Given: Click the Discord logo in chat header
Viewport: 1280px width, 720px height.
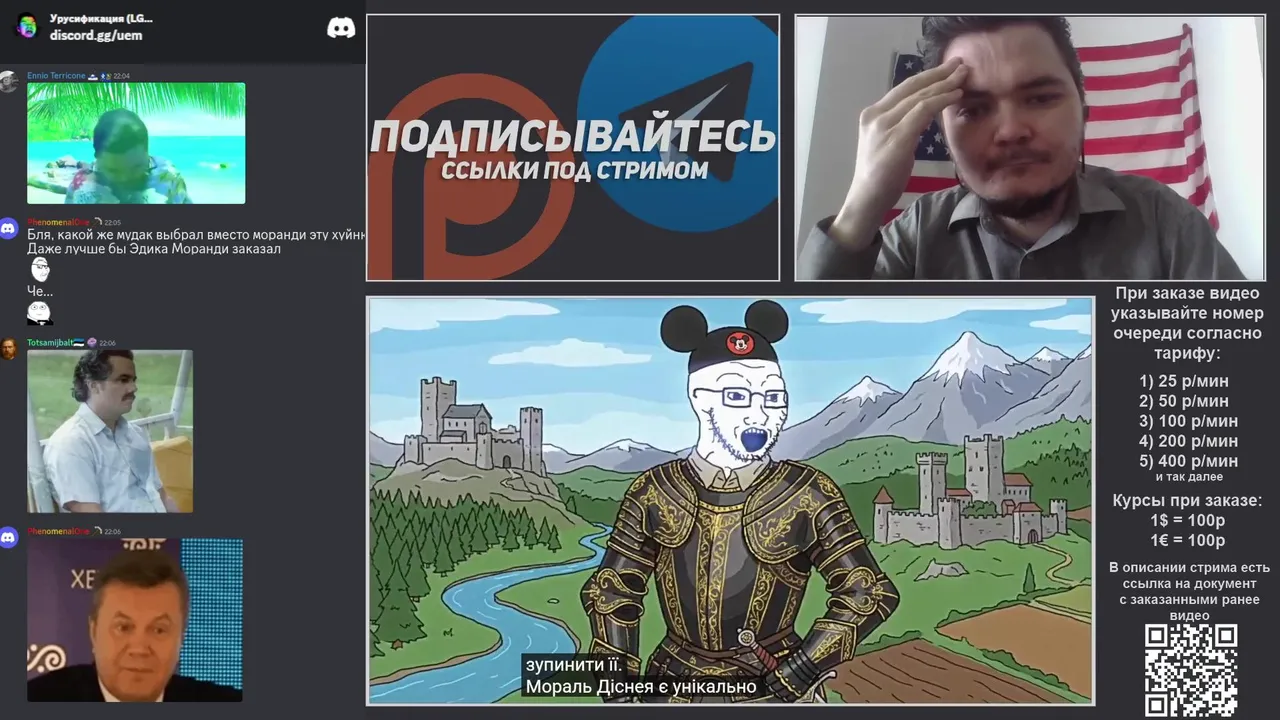Looking at the screenshot, I should tap(341, 28).
